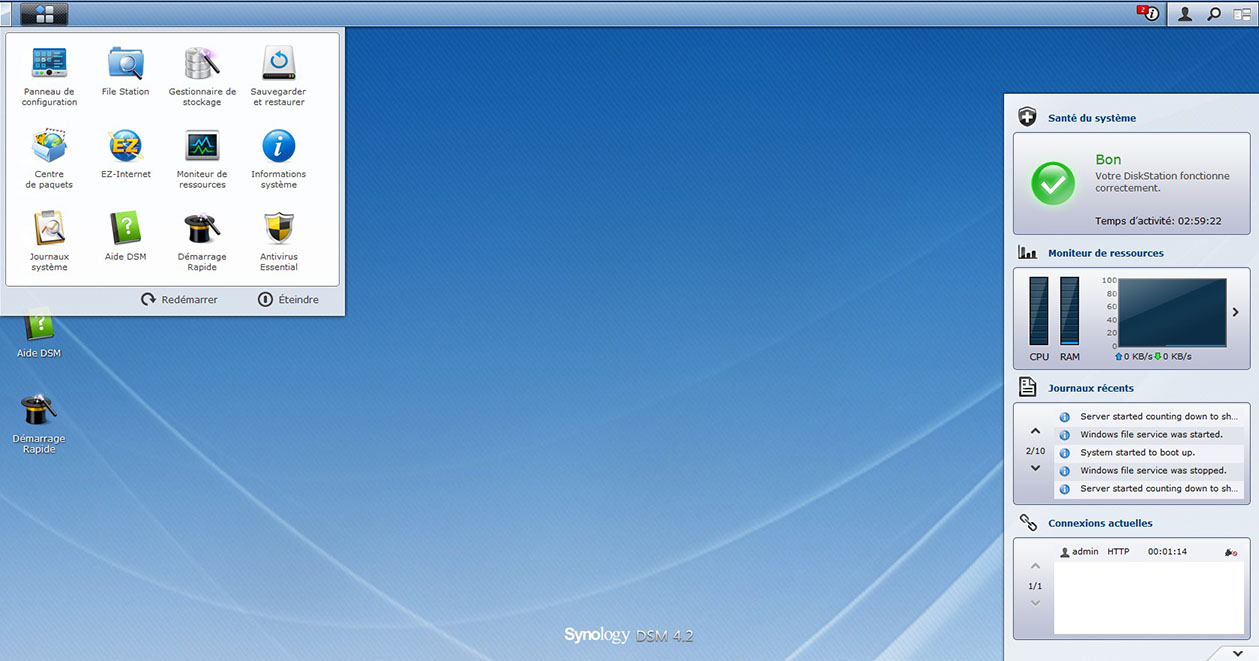The image size is (1259, 661).
Task: Select log 'Windows file service was started.'
Action: click(x=1149, y=435)
